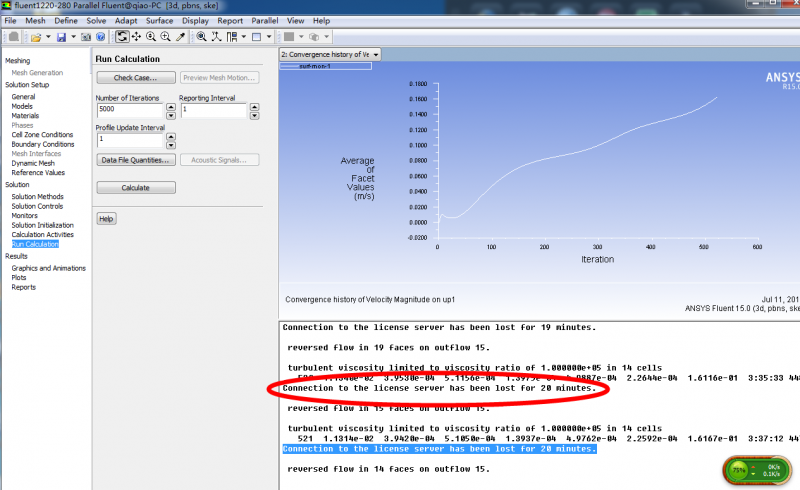The height and width of the screenshot is (490, 800).
Task: Click the graphics window layout icon
Action: tap(257, 37)
